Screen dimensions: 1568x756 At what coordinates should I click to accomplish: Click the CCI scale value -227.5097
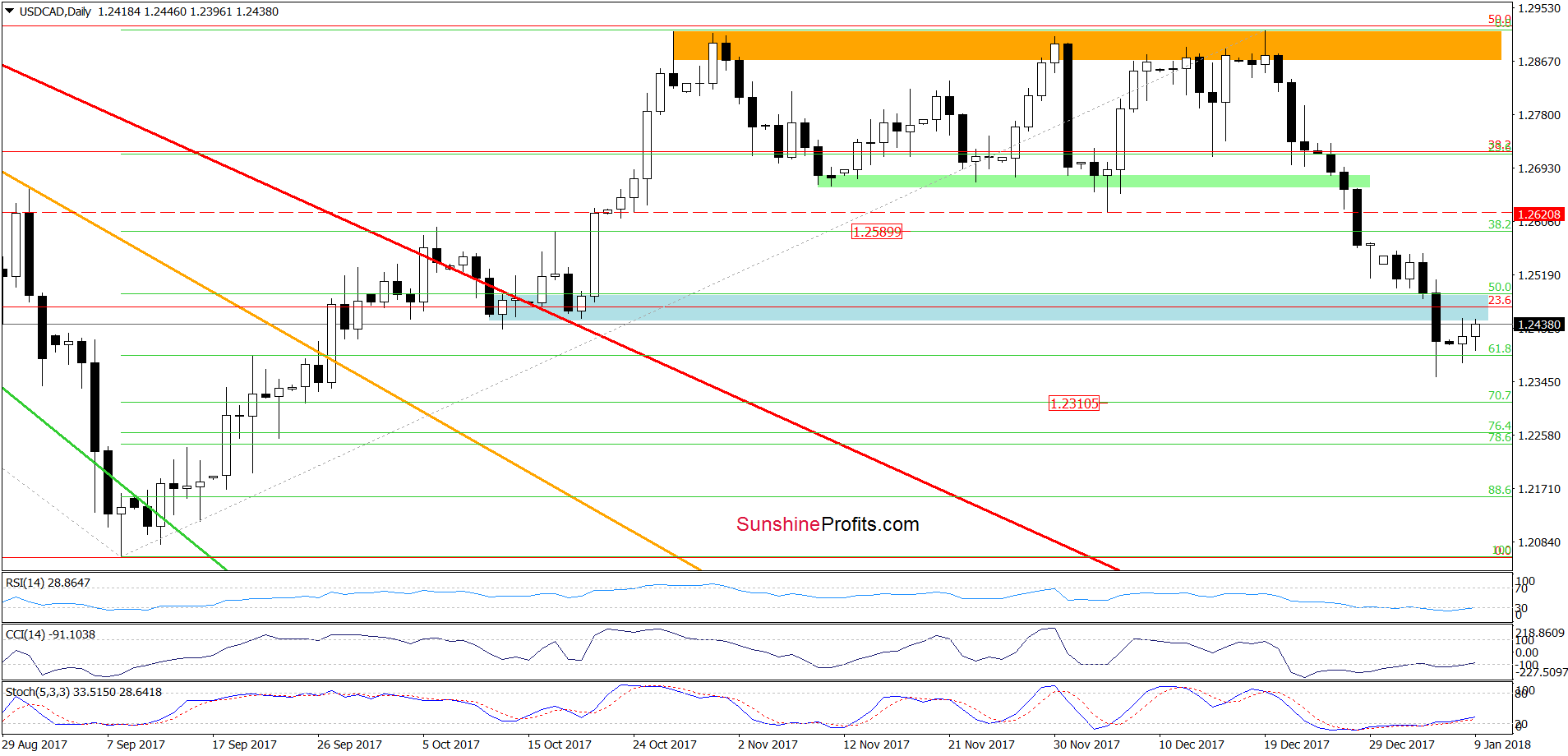1541,672
